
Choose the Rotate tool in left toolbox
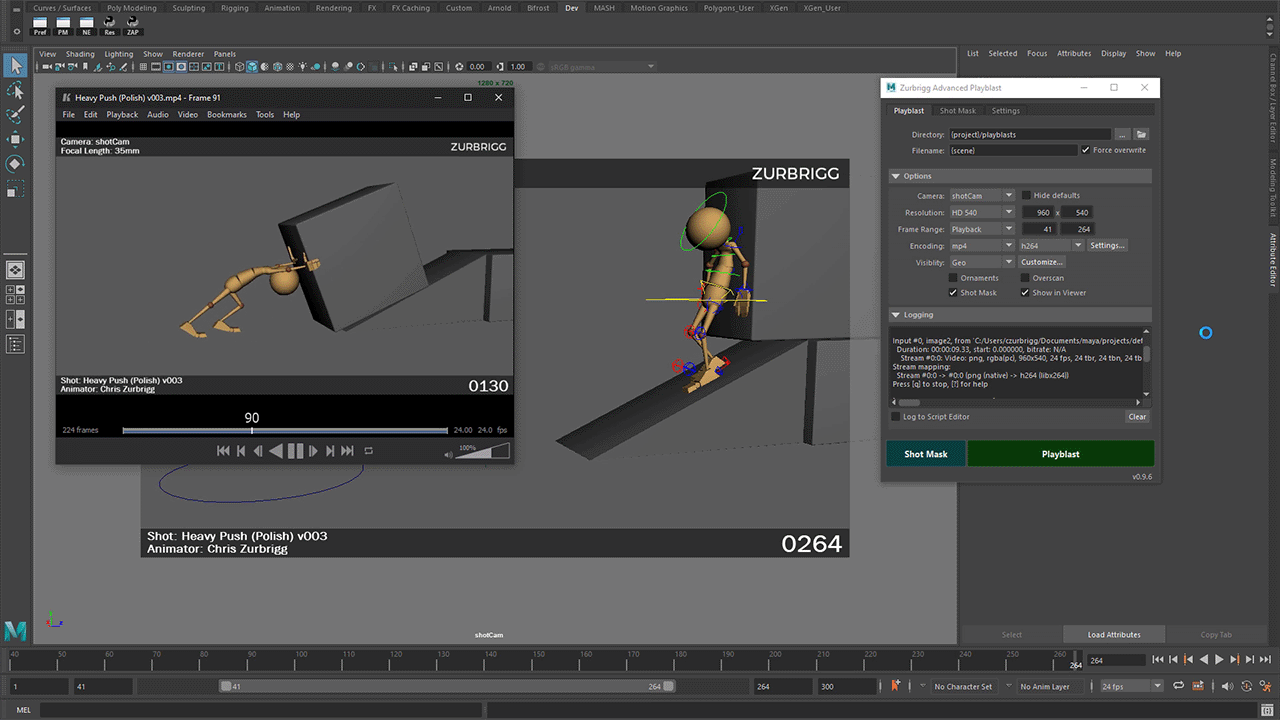pyautogui.click(x=15, y=163)
